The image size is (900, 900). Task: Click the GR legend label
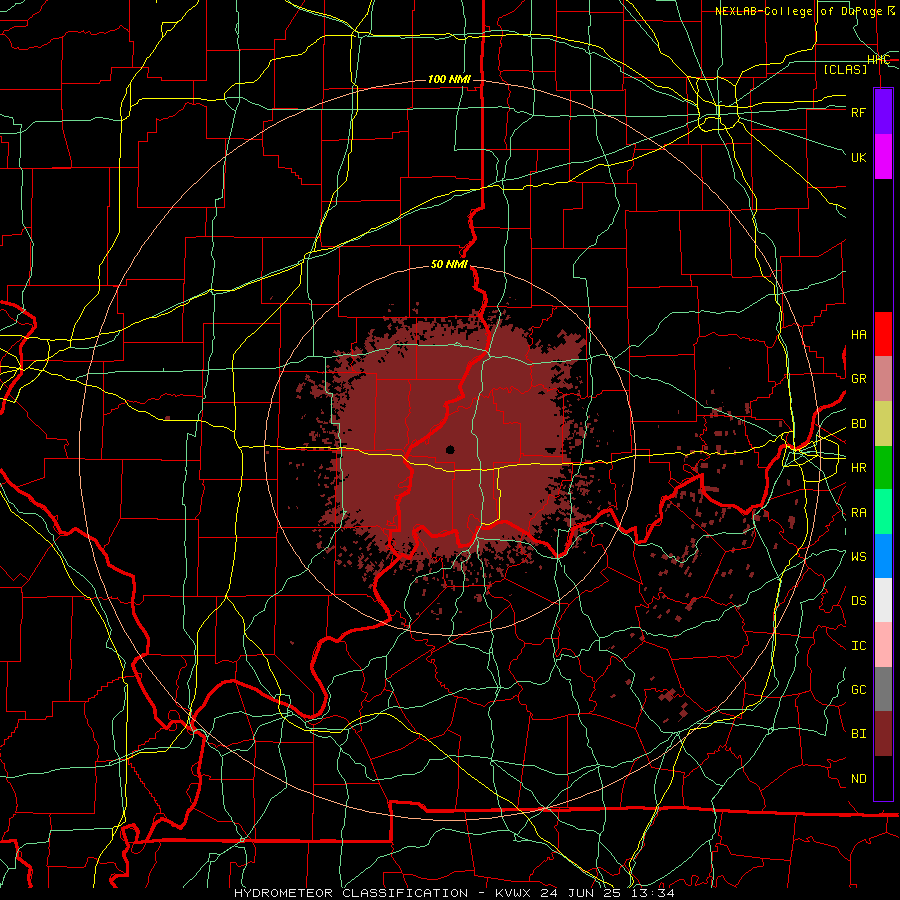(858, 379)
